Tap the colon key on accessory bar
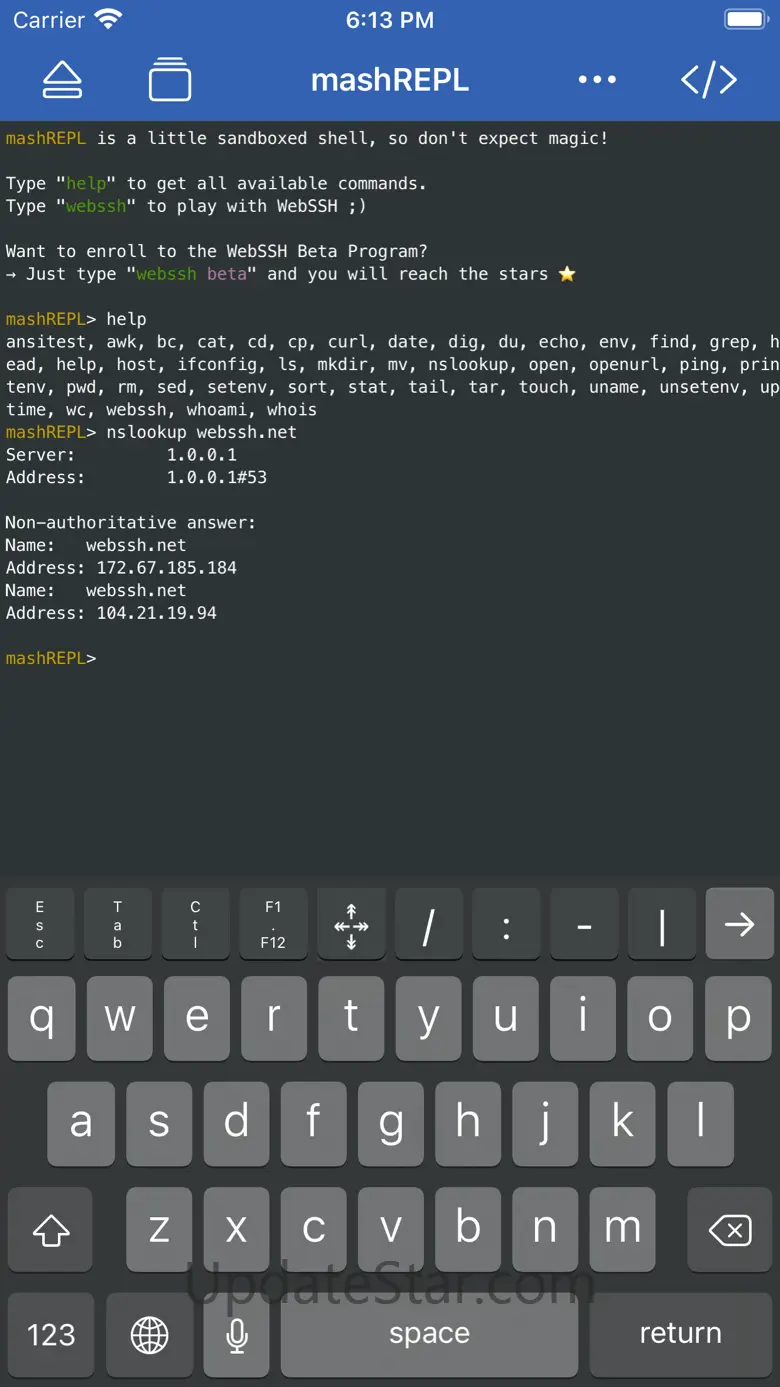Viewport: 780px width, 1387px height. tap(506, 925)
